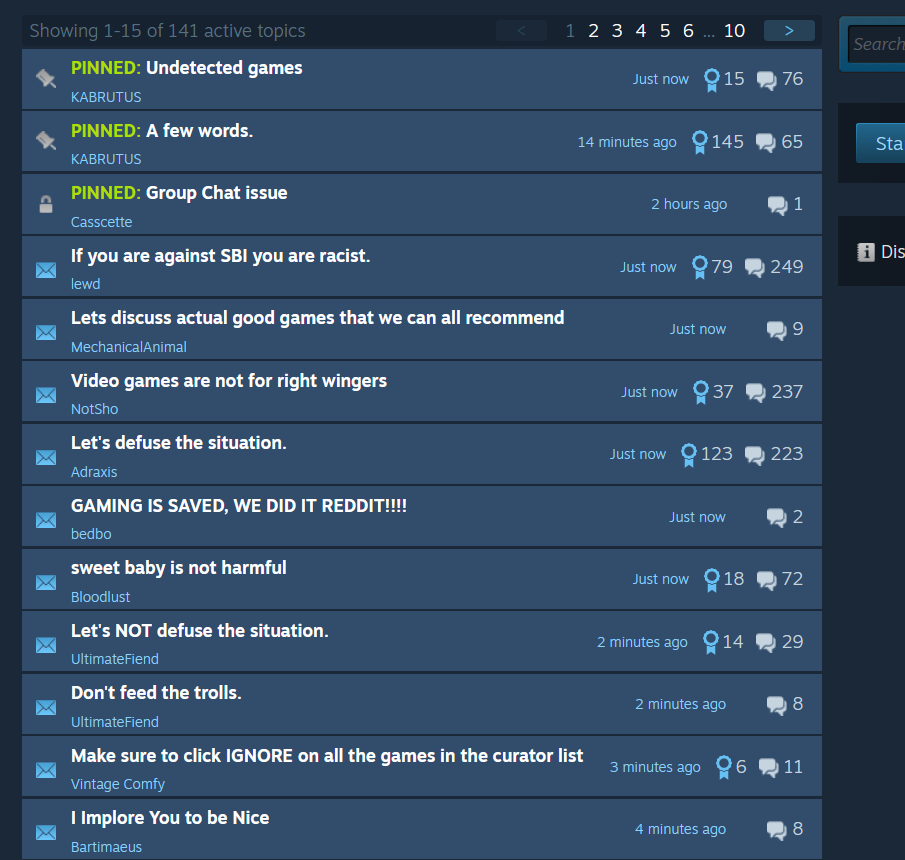
Task: Click the reply bubble icon on Don't feed the trolls
Action: [776, 705]
